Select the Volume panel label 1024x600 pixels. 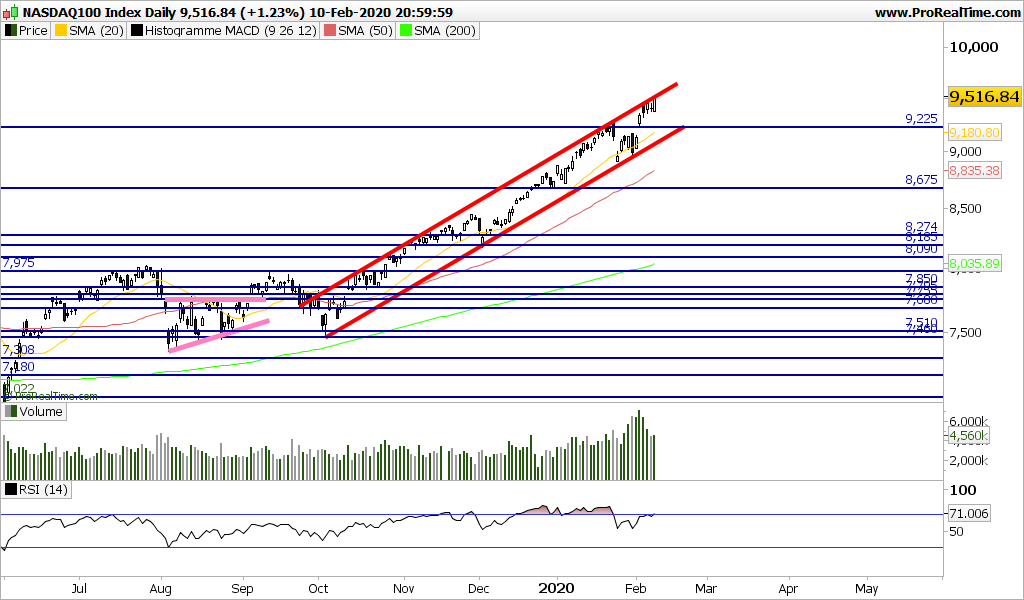pos(34,411)
